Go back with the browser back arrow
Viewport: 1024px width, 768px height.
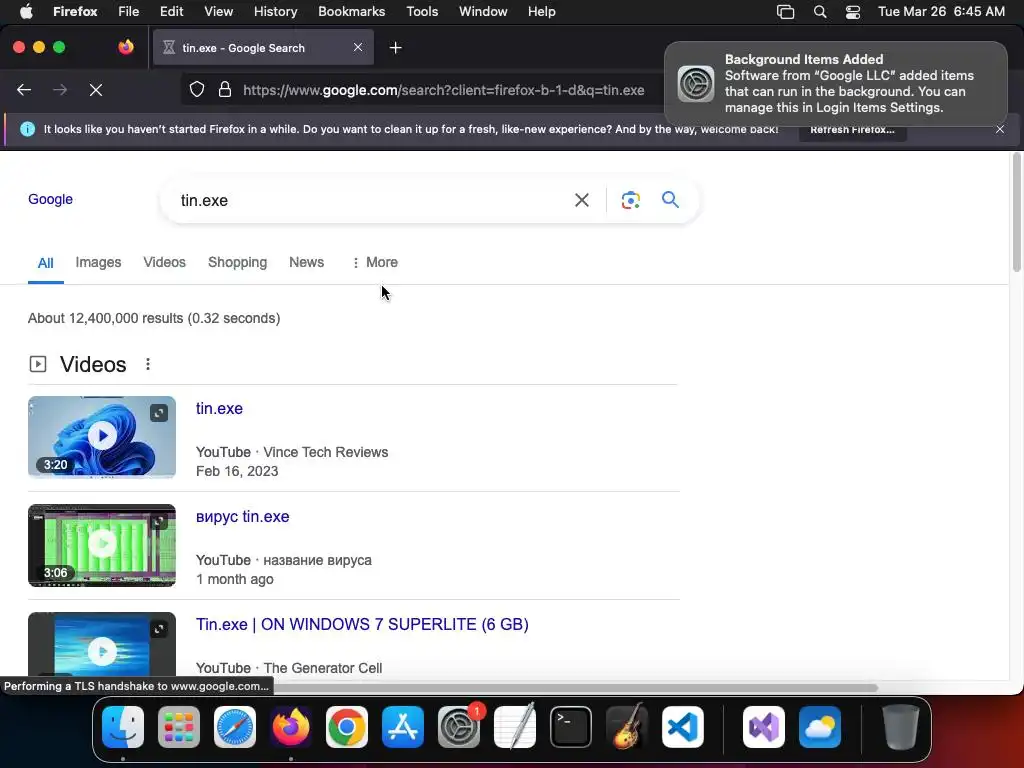coord(24,90)
